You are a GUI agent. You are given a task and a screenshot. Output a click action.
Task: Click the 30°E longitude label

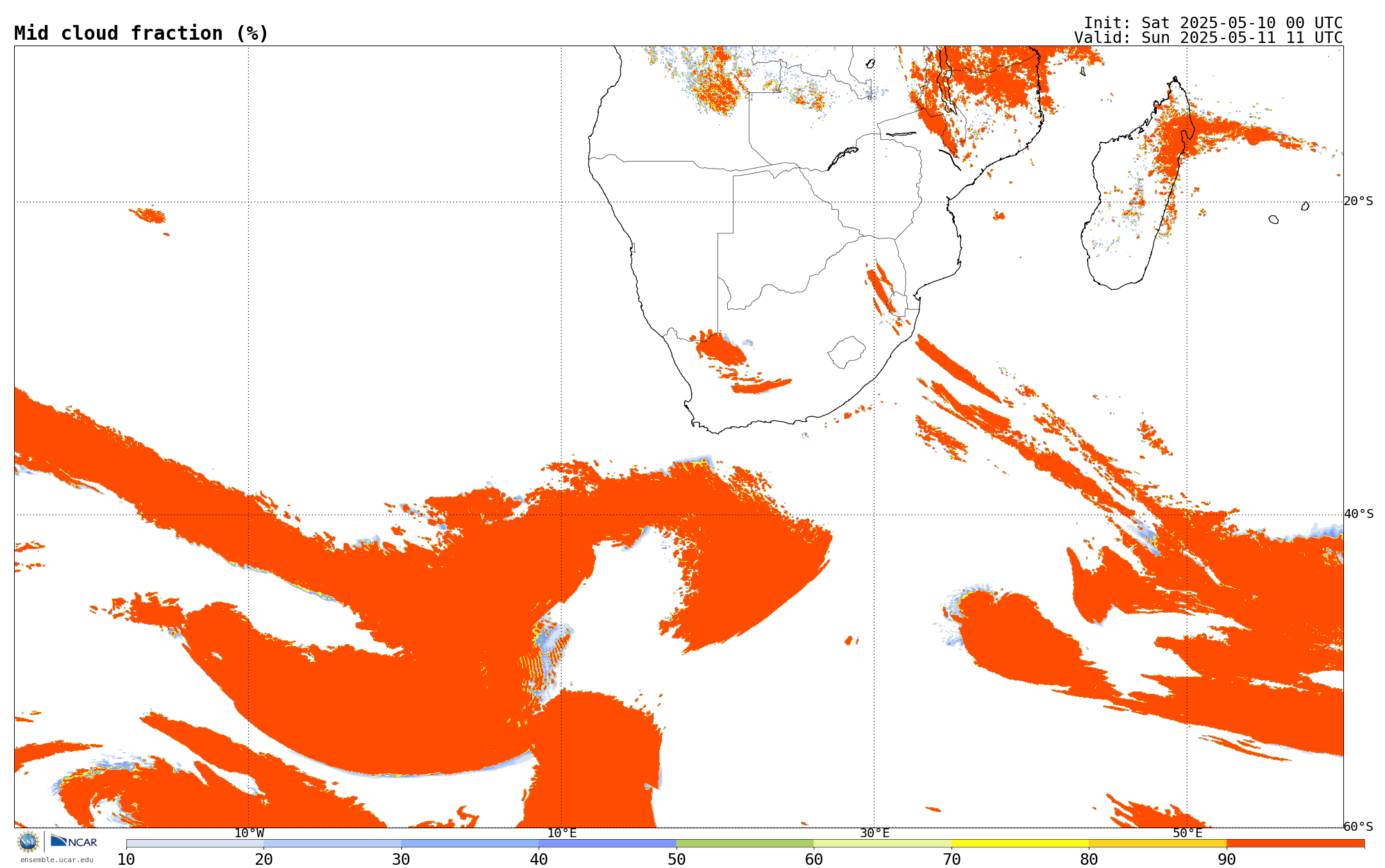(875, 833)
